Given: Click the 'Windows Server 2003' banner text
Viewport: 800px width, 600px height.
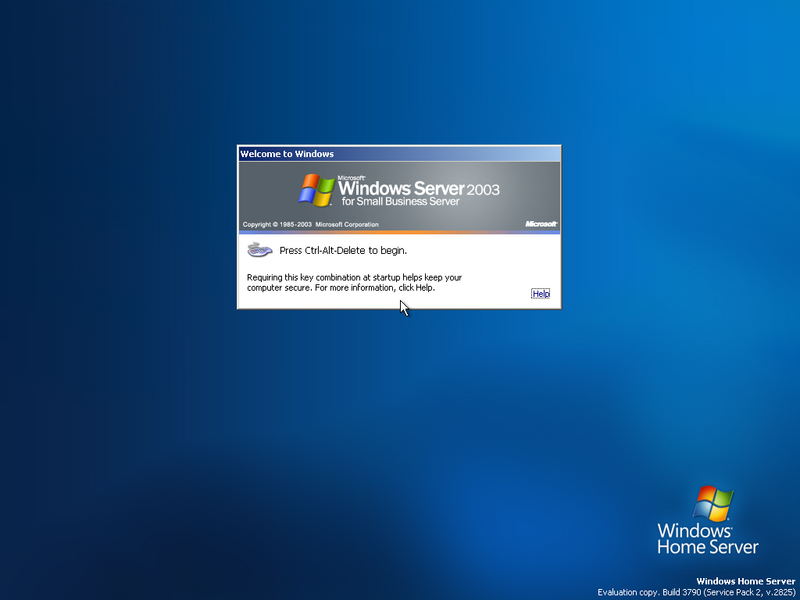Looking at the screenshot, I should [x=418, y=188].
